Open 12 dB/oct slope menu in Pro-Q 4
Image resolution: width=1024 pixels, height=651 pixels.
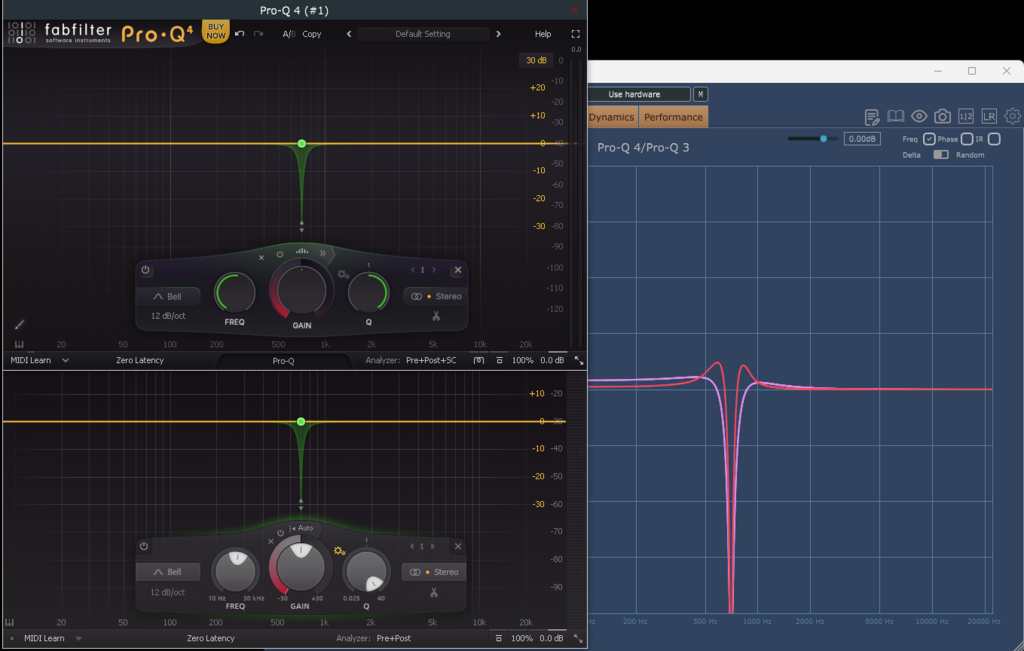pos(168,315)
